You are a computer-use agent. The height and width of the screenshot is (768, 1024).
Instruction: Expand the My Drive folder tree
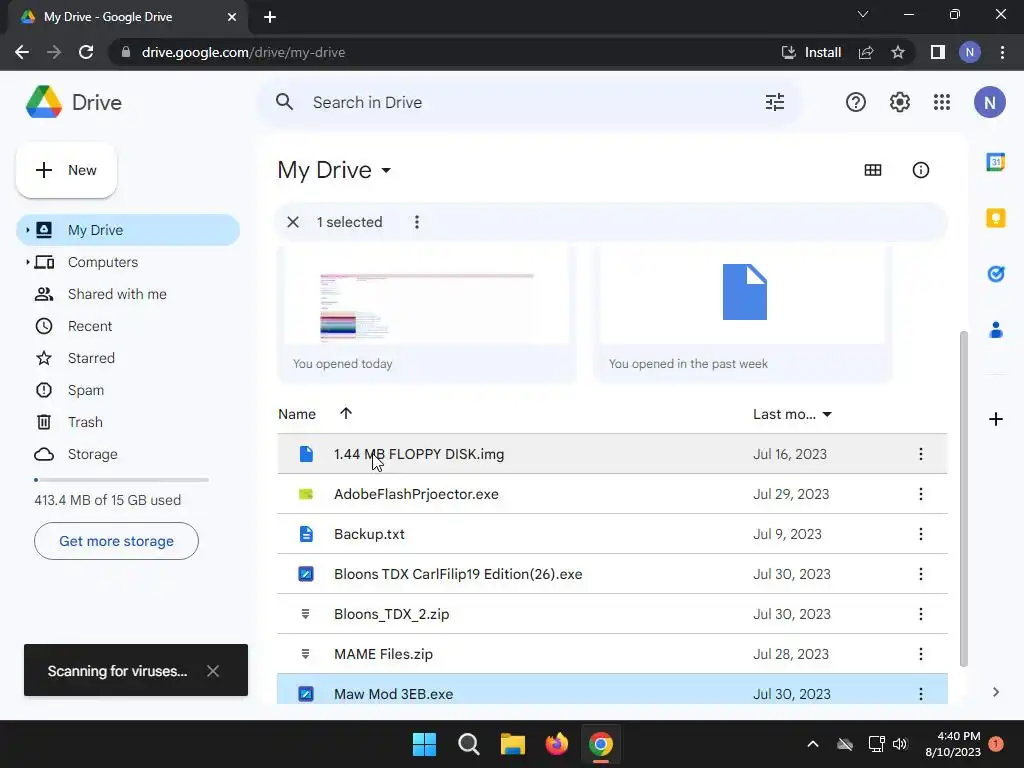click(x=27, y=230)
